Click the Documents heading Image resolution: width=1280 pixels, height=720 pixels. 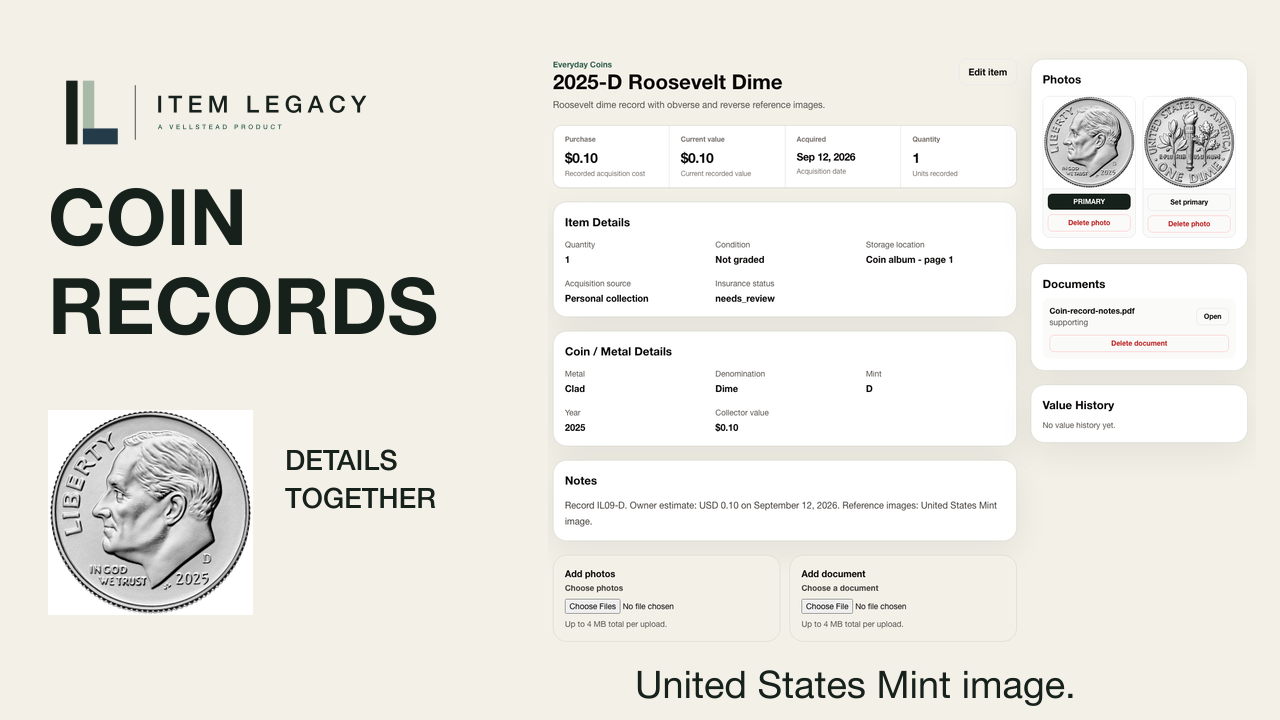(1074, 284)
